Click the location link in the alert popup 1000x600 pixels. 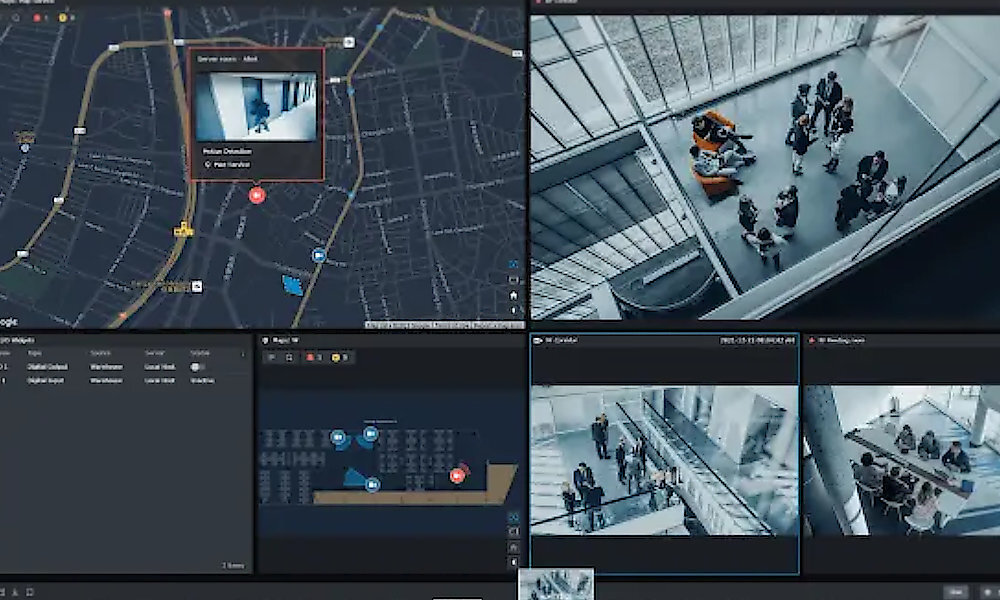[x=228, y=164]
